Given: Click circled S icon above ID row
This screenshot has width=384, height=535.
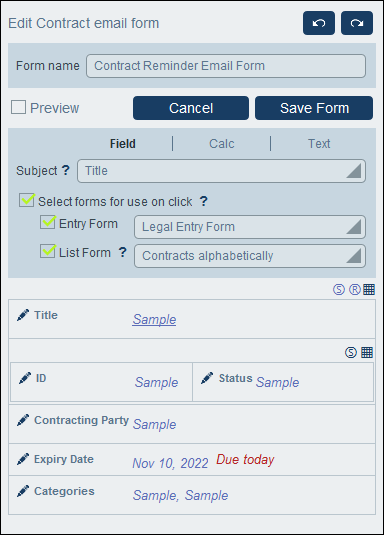Looking at the screenshot, I should click(x=351, y=352).
